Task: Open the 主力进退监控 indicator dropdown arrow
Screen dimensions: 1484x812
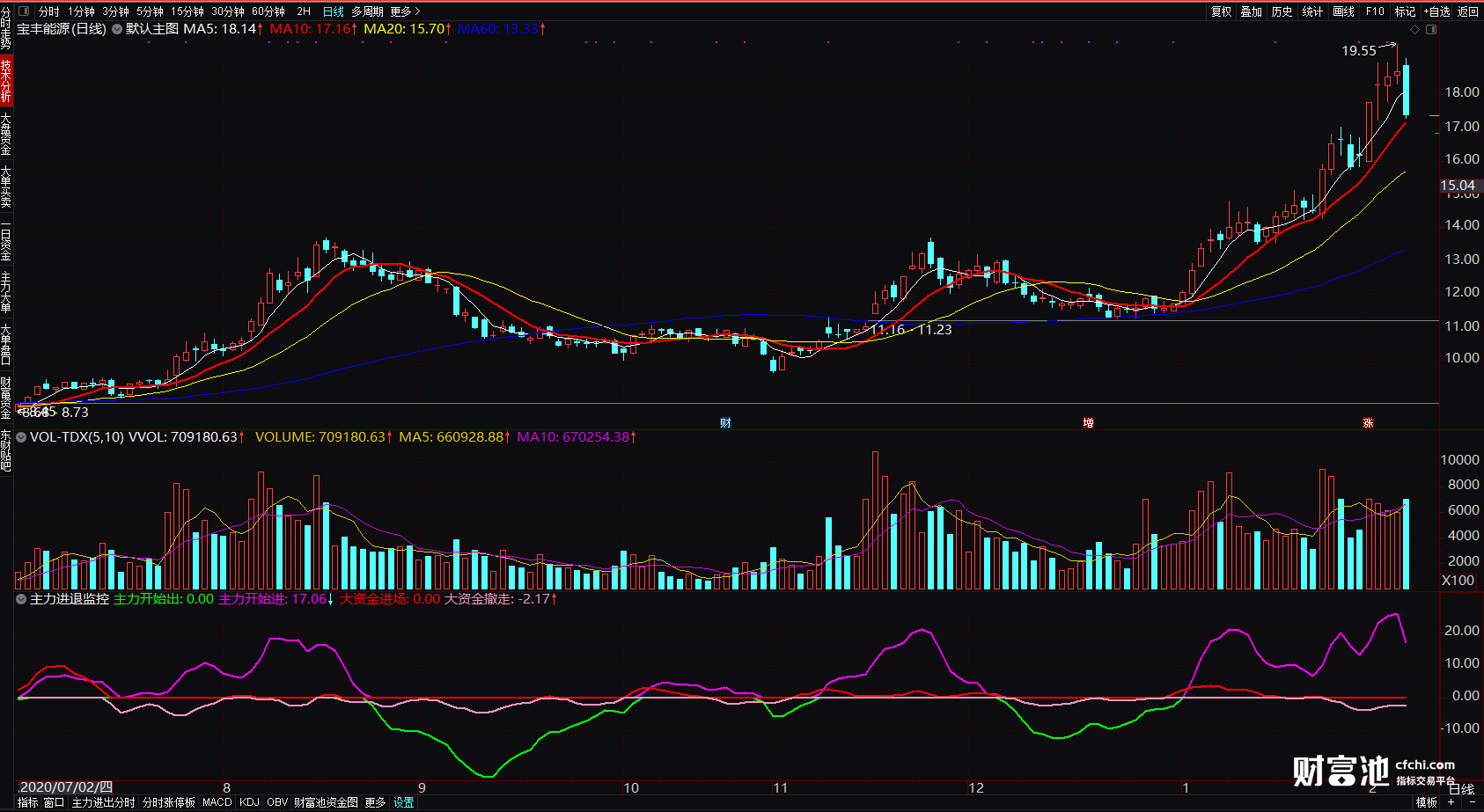Action: (x=22, y=598)
